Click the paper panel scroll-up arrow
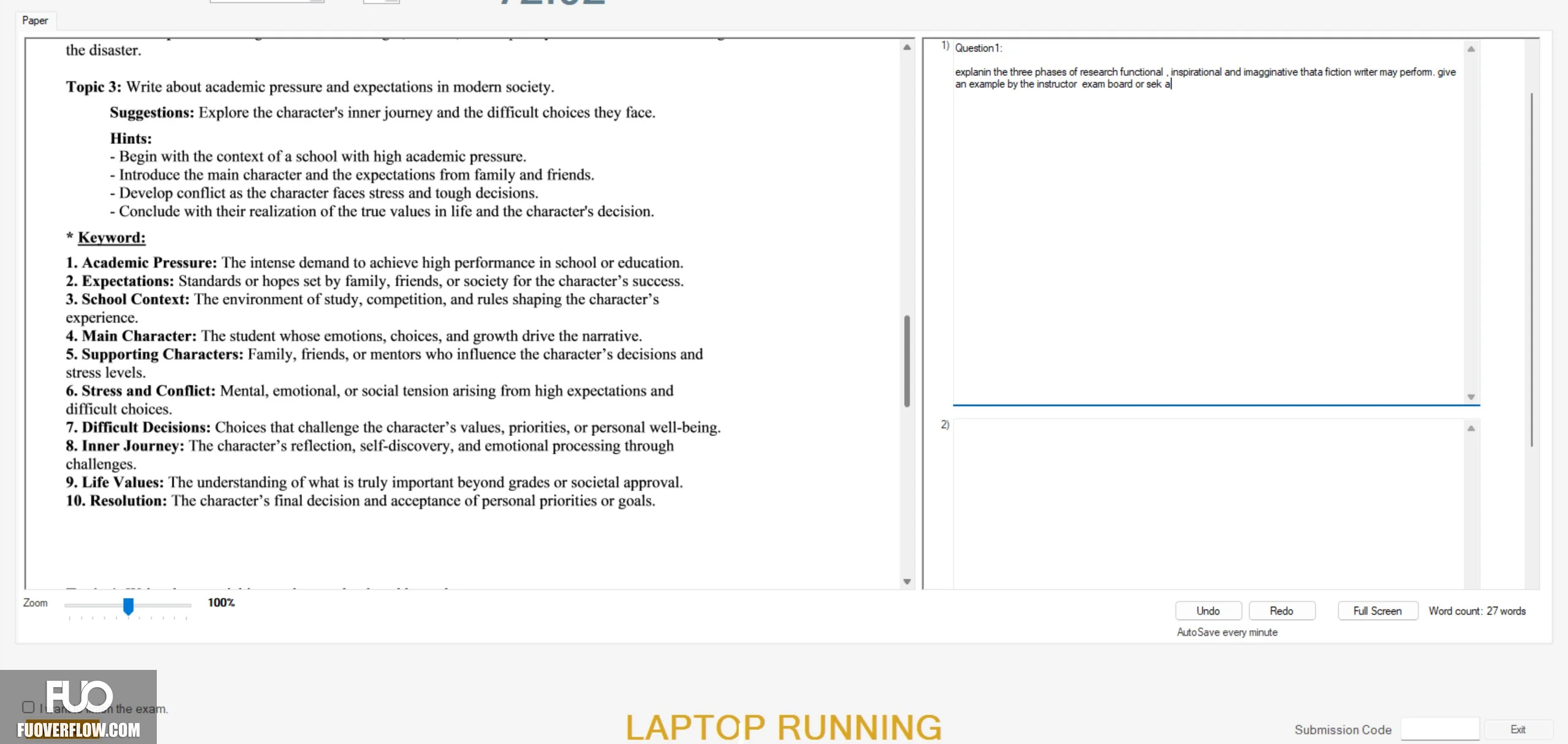Image resolution: width=1568 pixels, height=744 pixels. pyautogui.click(x=907, y=47)
